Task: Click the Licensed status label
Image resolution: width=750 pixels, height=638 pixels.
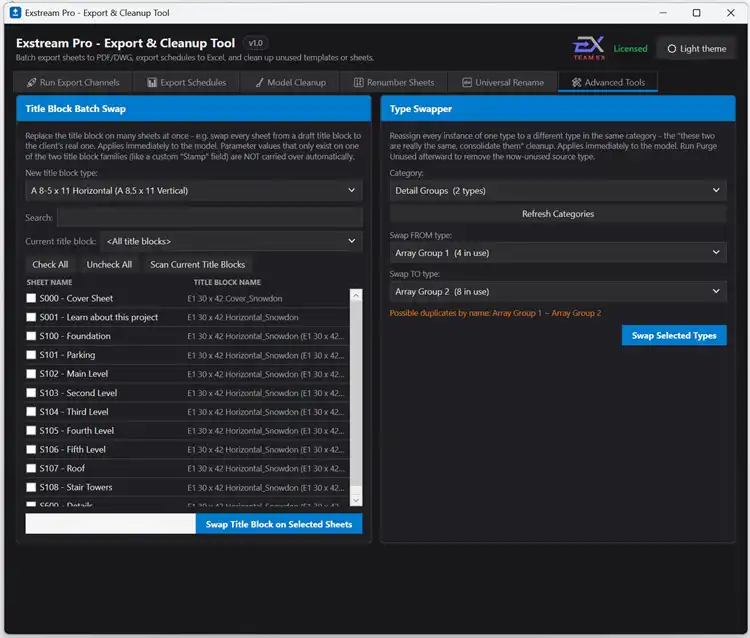Action: 630,49
